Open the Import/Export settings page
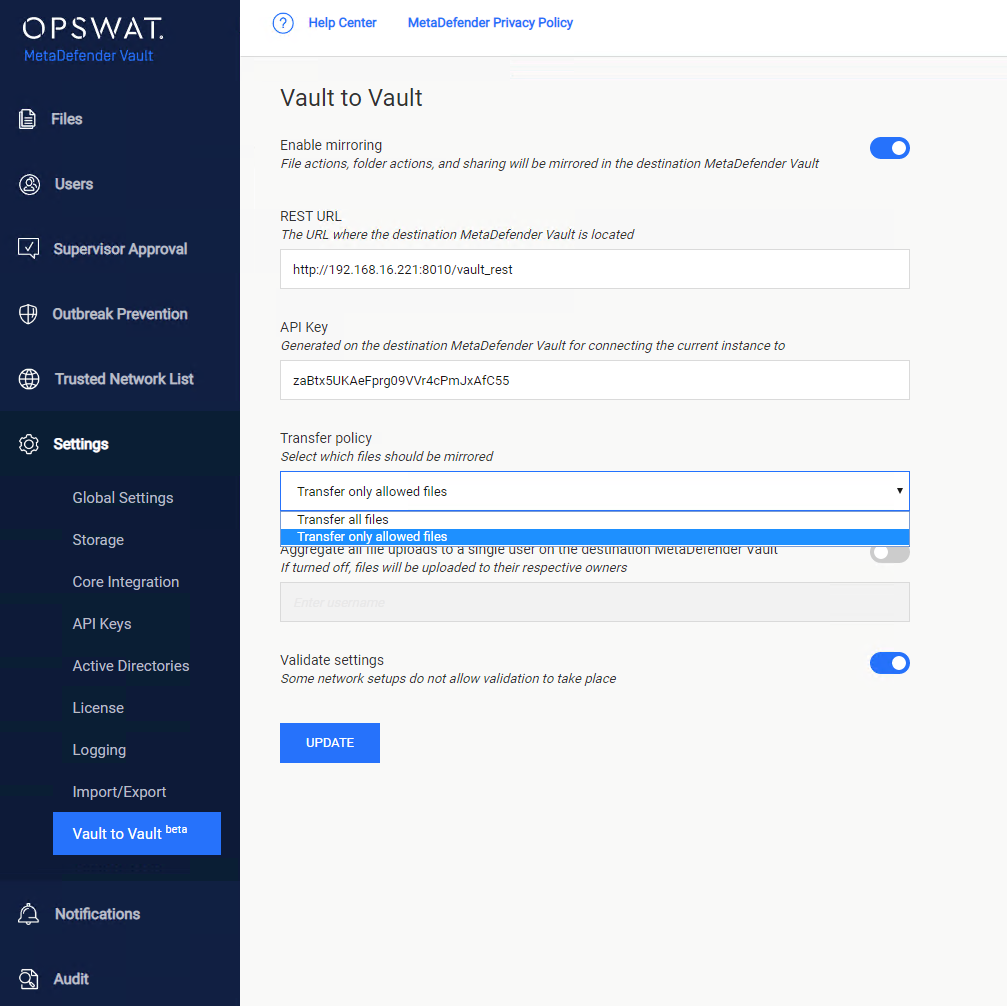 [120, 791]
